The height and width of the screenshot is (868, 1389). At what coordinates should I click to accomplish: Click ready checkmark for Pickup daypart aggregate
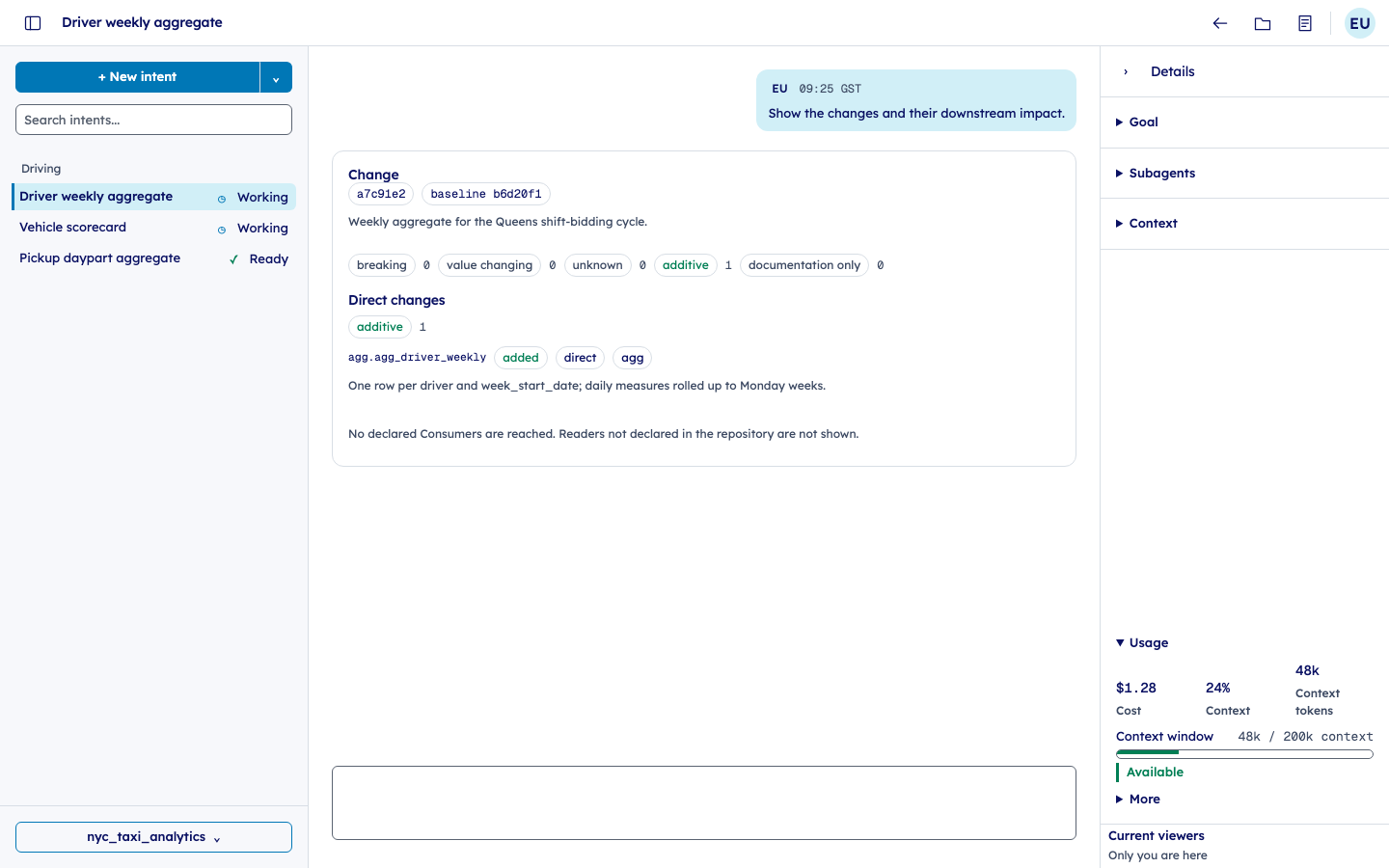point(233,259)
